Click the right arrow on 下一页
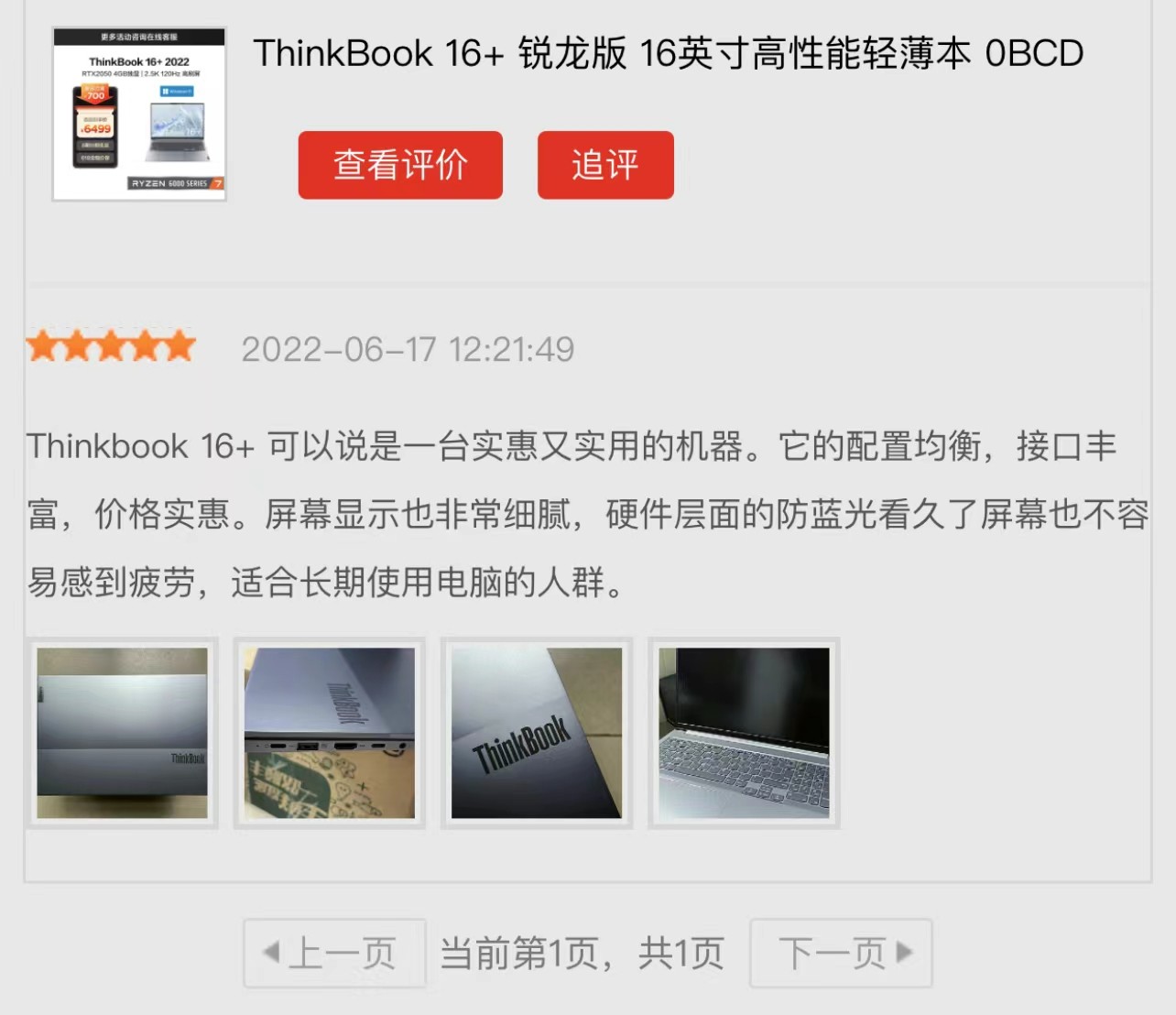1176x1015 pixels. (x=904, y=952)
